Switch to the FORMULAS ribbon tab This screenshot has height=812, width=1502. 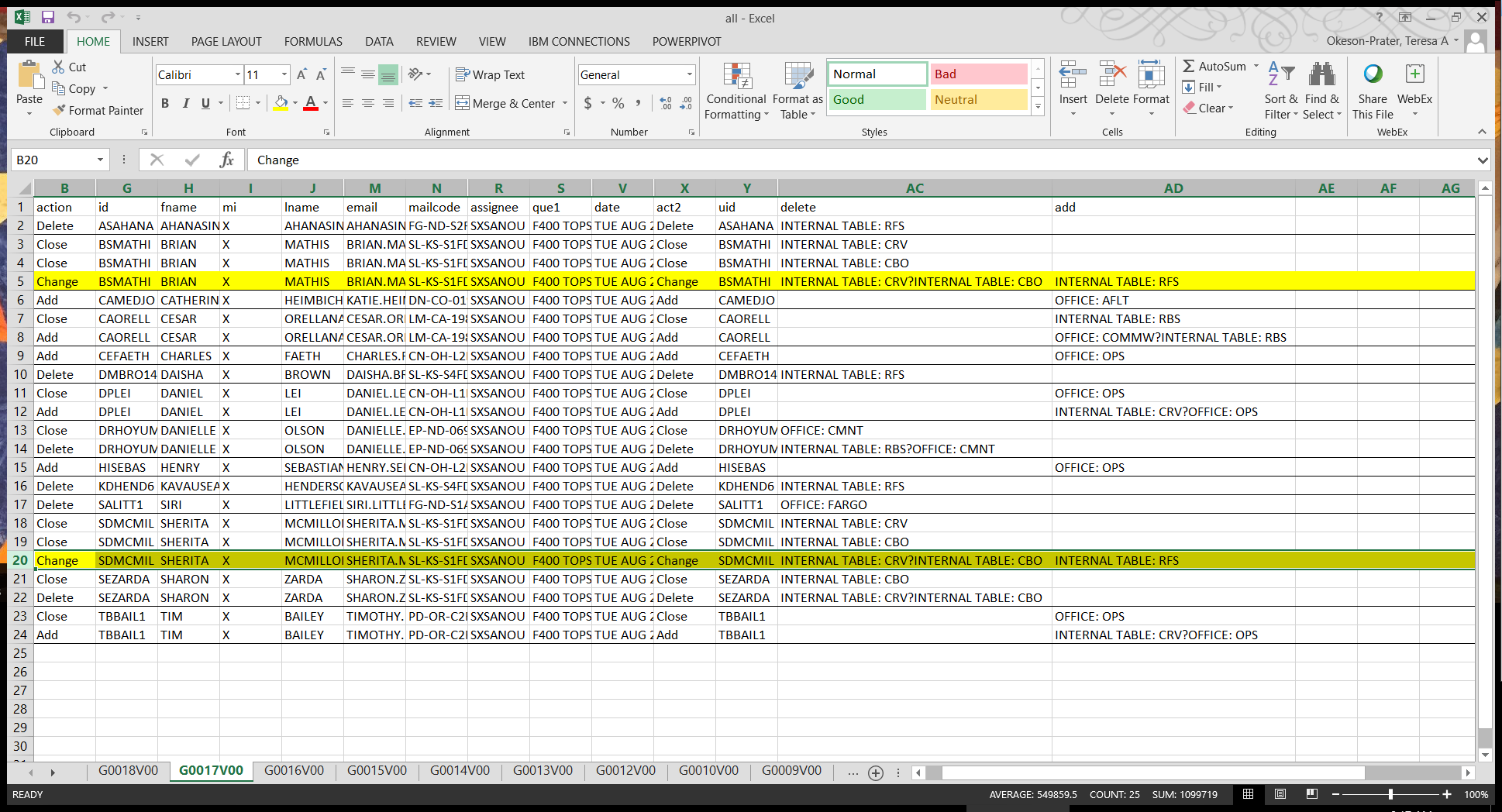313,41
